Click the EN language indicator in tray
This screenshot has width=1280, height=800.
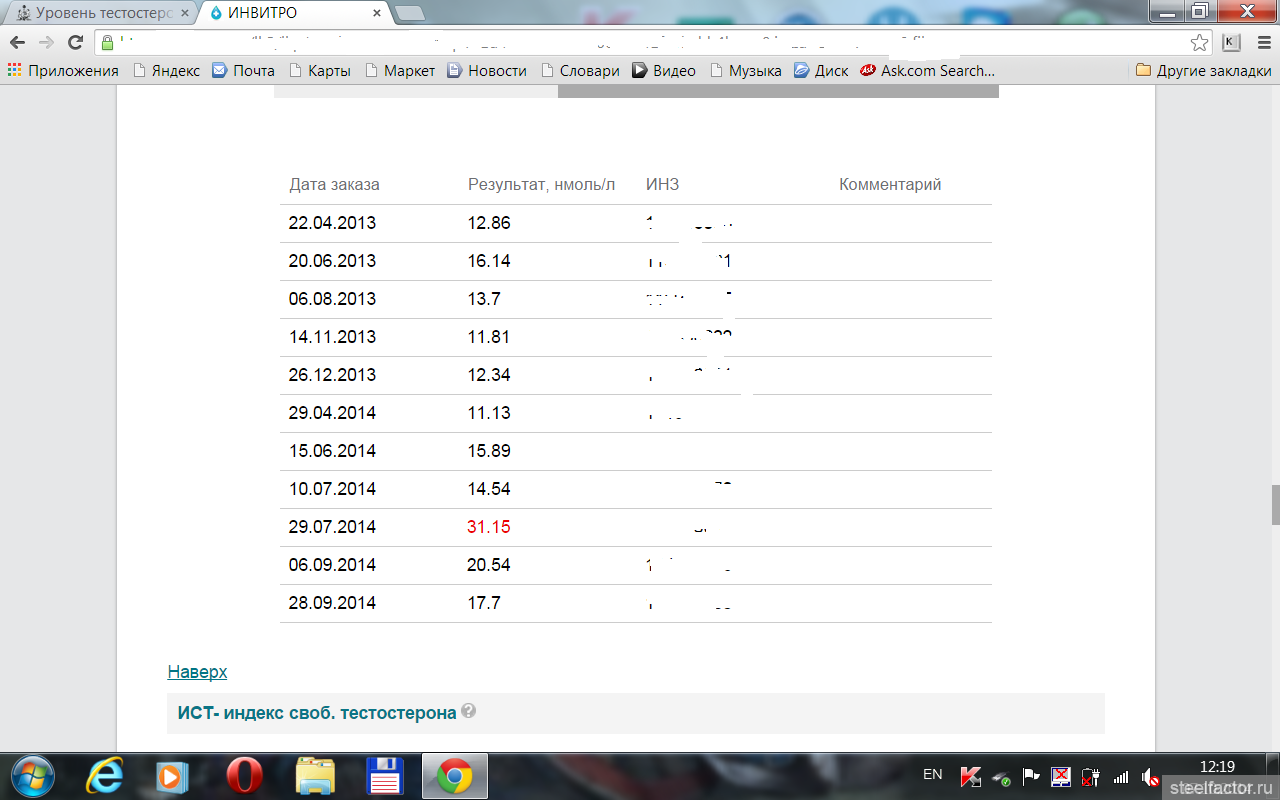pos(932,774)
